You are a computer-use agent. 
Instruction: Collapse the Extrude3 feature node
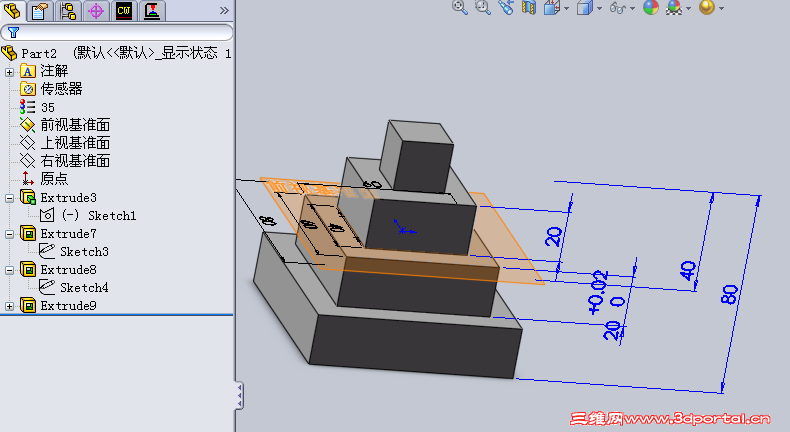(x=9, y=198)
